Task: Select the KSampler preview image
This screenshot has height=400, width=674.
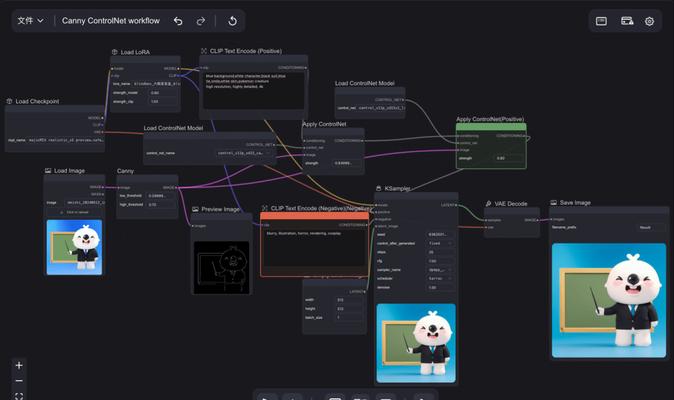Action: 416,343
